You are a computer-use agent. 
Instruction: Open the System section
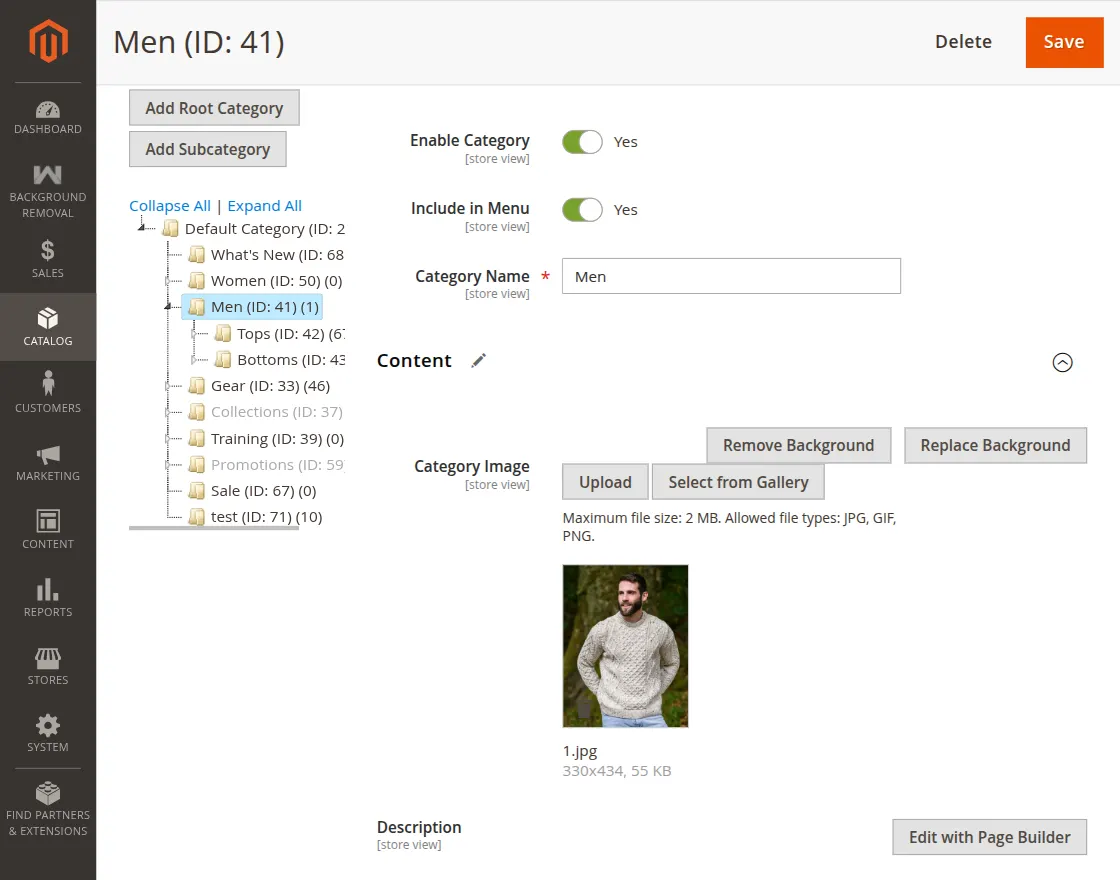point(47,732)
